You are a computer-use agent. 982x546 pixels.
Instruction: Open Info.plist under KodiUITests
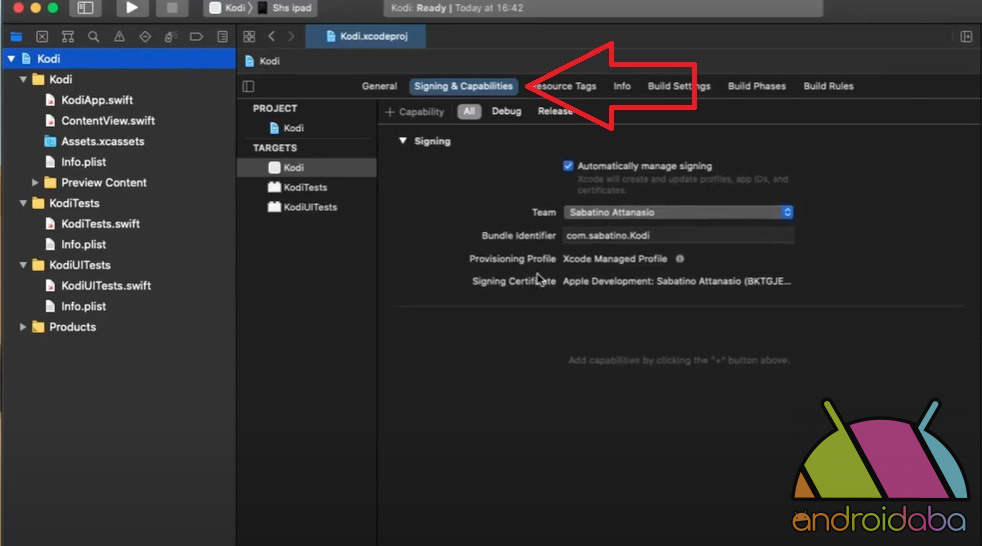[x=83, y=307]
